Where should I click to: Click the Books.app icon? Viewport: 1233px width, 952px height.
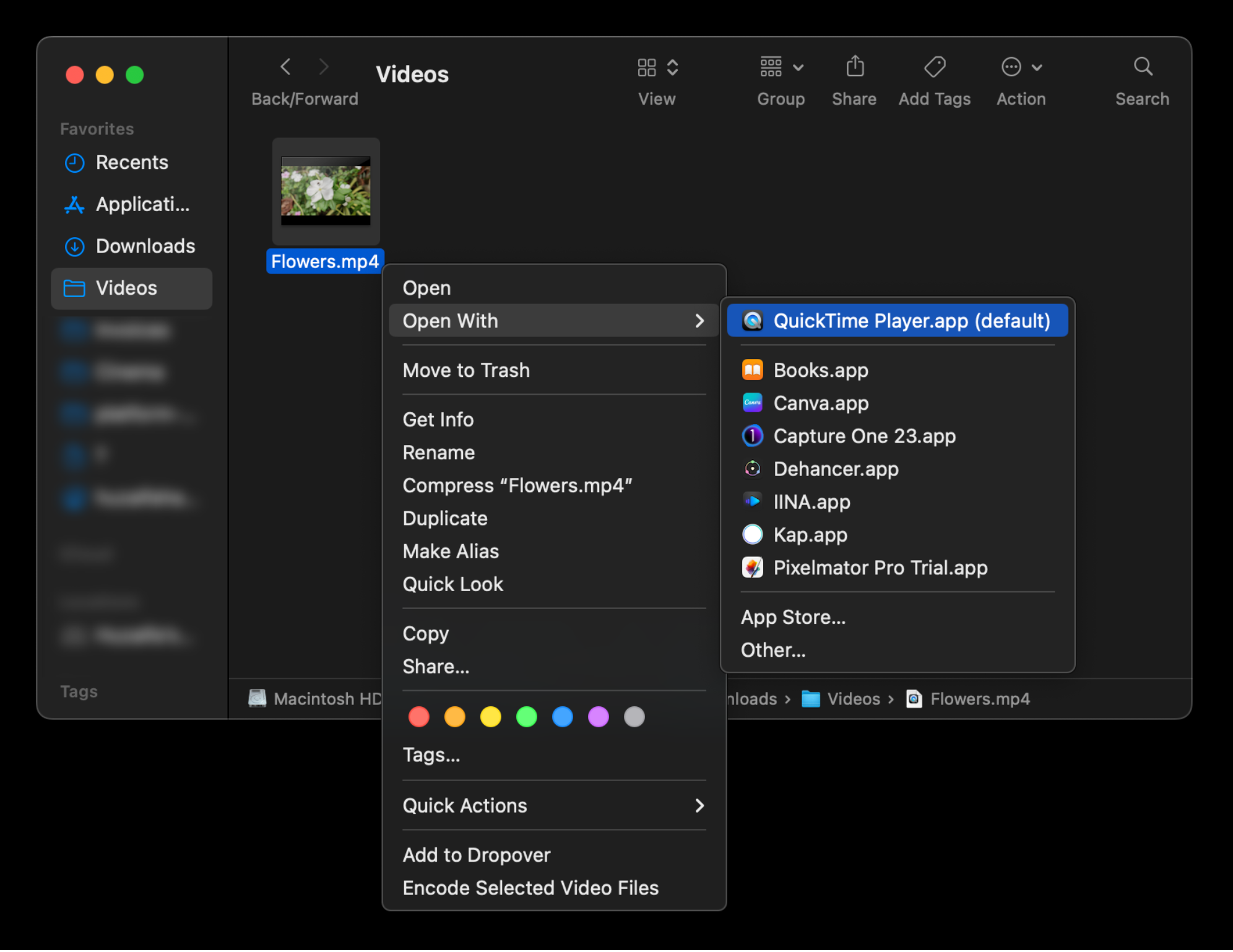pos(753,370)
